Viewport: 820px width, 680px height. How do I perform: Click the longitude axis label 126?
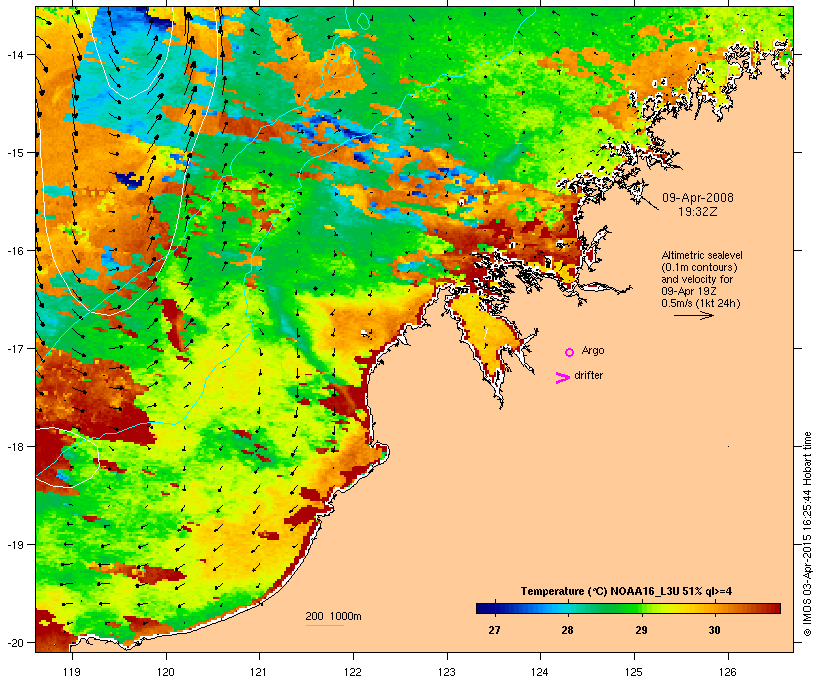point(728,672)
